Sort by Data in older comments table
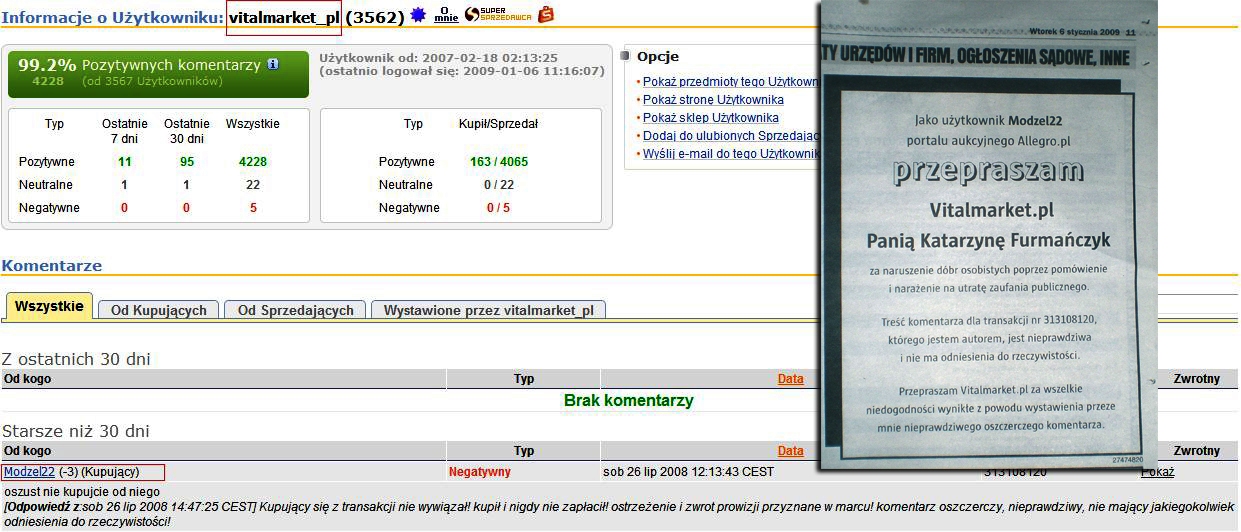The width and height of the screenshot is (1241, 532). (x=790, y=451)
